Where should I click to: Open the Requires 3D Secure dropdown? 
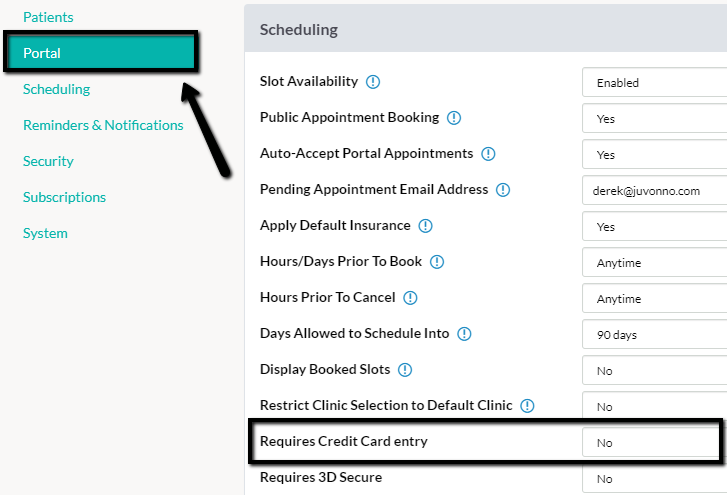tap(655, 478)
